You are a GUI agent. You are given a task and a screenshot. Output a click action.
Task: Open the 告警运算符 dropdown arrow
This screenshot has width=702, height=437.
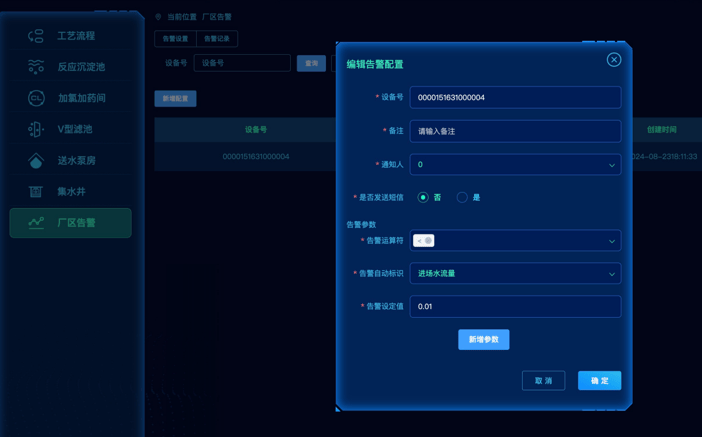612,241
